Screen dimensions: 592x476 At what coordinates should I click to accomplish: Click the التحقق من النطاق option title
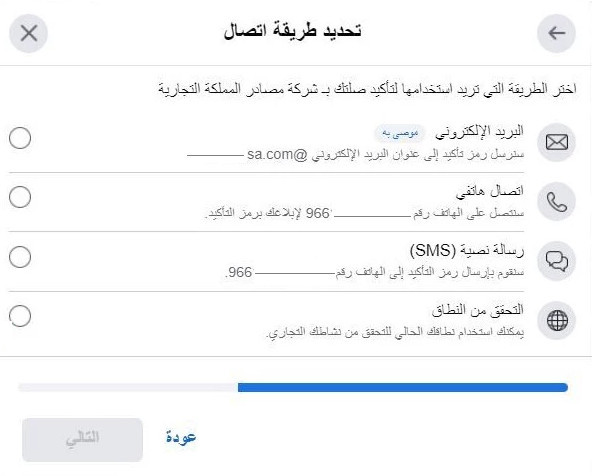(x=478, y=310)
